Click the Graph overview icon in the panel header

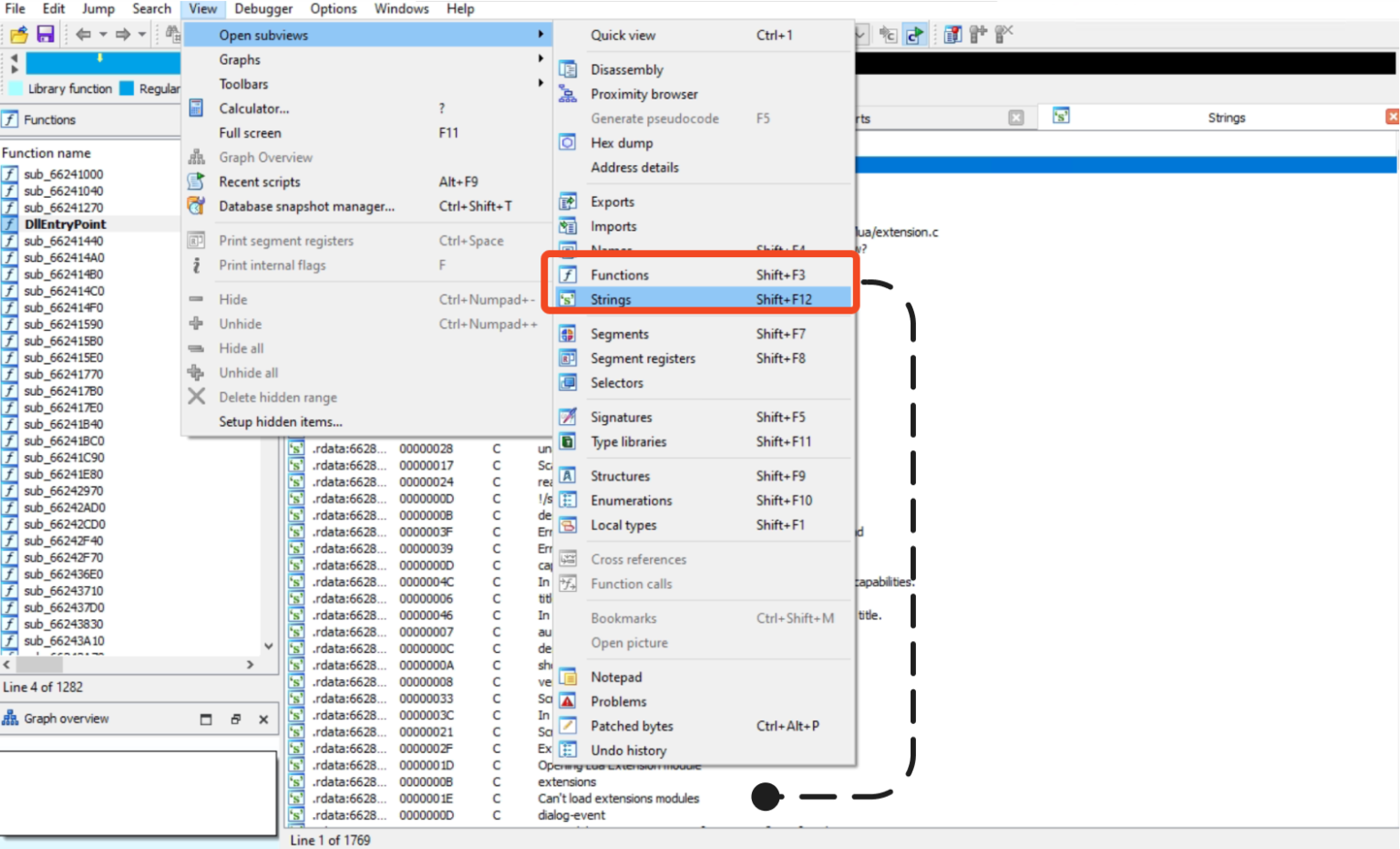pyautogui.click(x=10, y=719)
